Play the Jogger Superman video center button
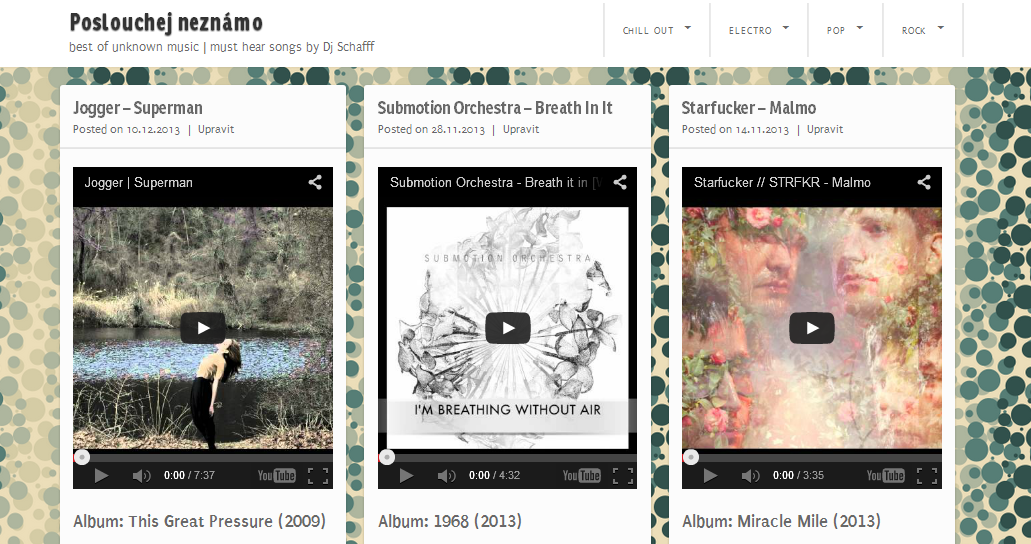This screenshot has height=544, width=1031. coord(203,328)
